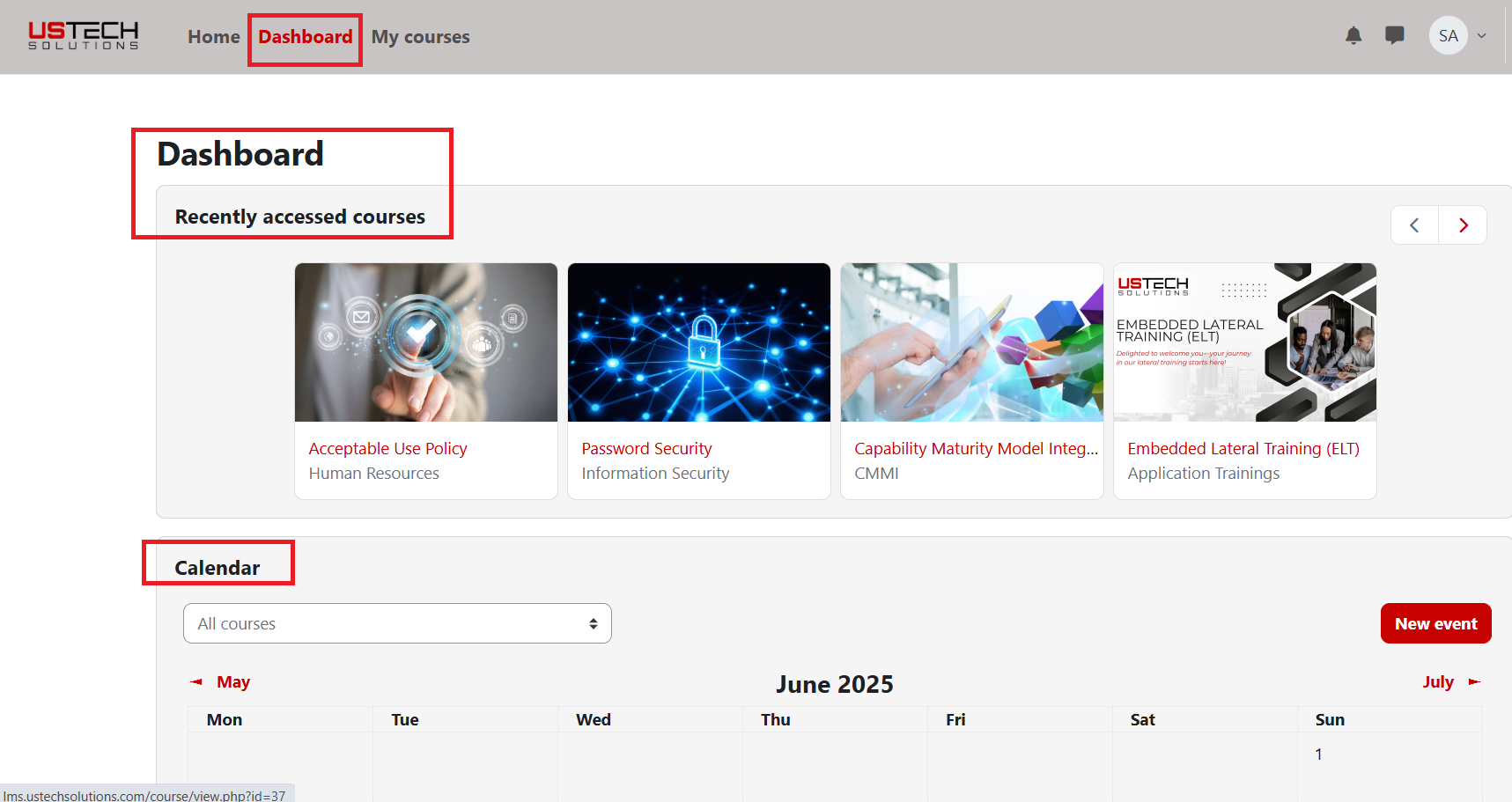Click the Recently accessed courses heading
This screenshot has width=1512, height=802.
300,217
